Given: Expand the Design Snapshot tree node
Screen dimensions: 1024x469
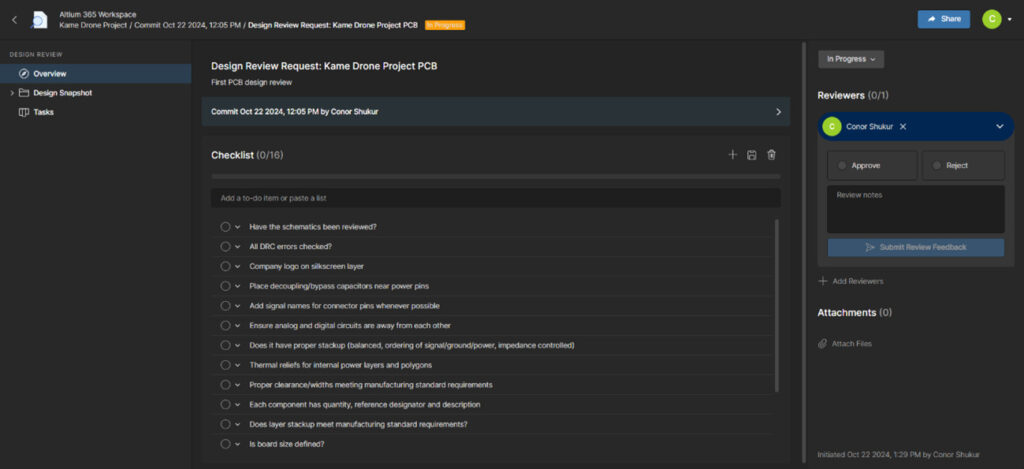Looking at the screenshot, I should (12, 93).
